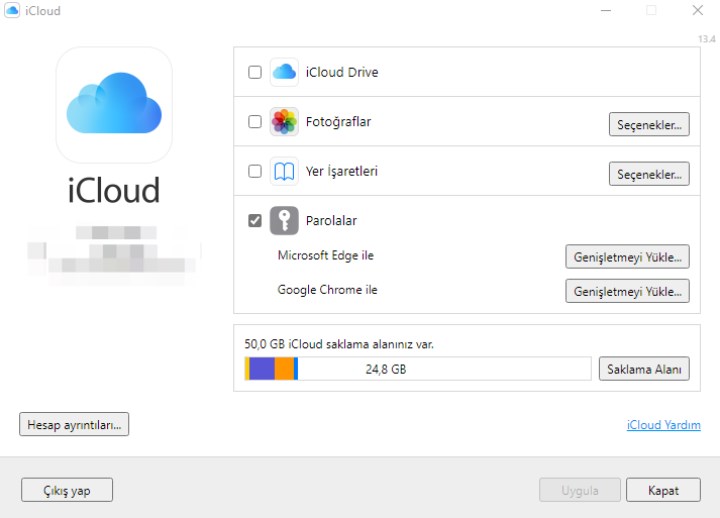Viewport: 720px width, 518px height.
Task: Click the Yer İşaretleri label
Action: (342, 171)
